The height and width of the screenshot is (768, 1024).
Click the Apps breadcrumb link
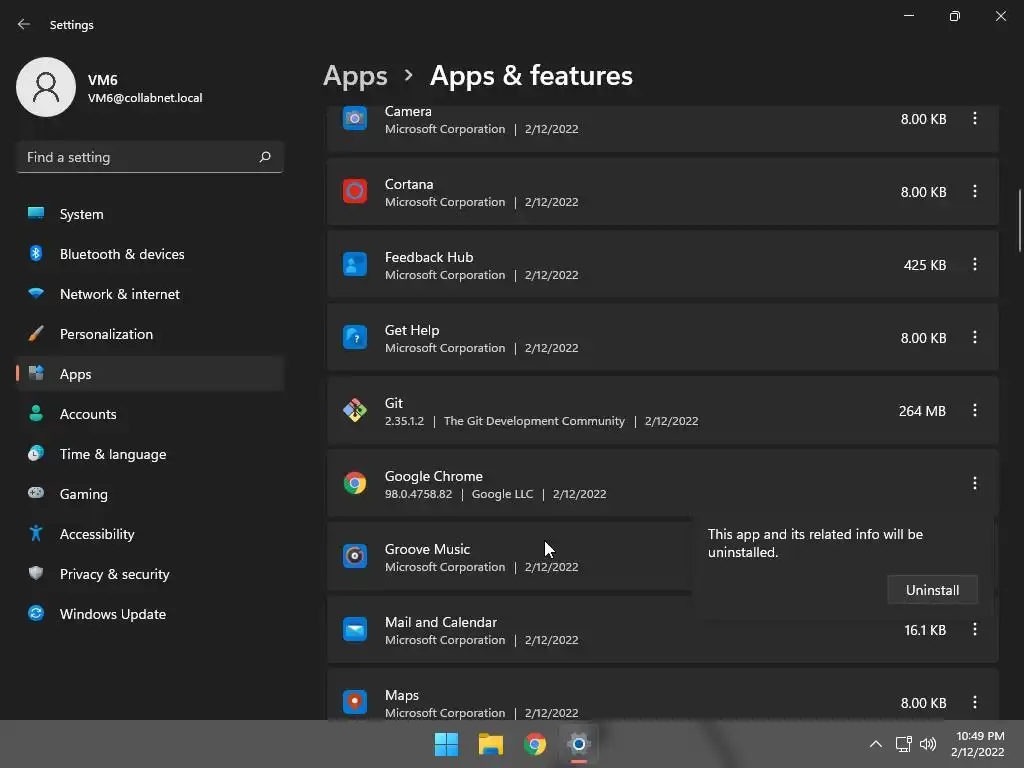pos(355,76)
